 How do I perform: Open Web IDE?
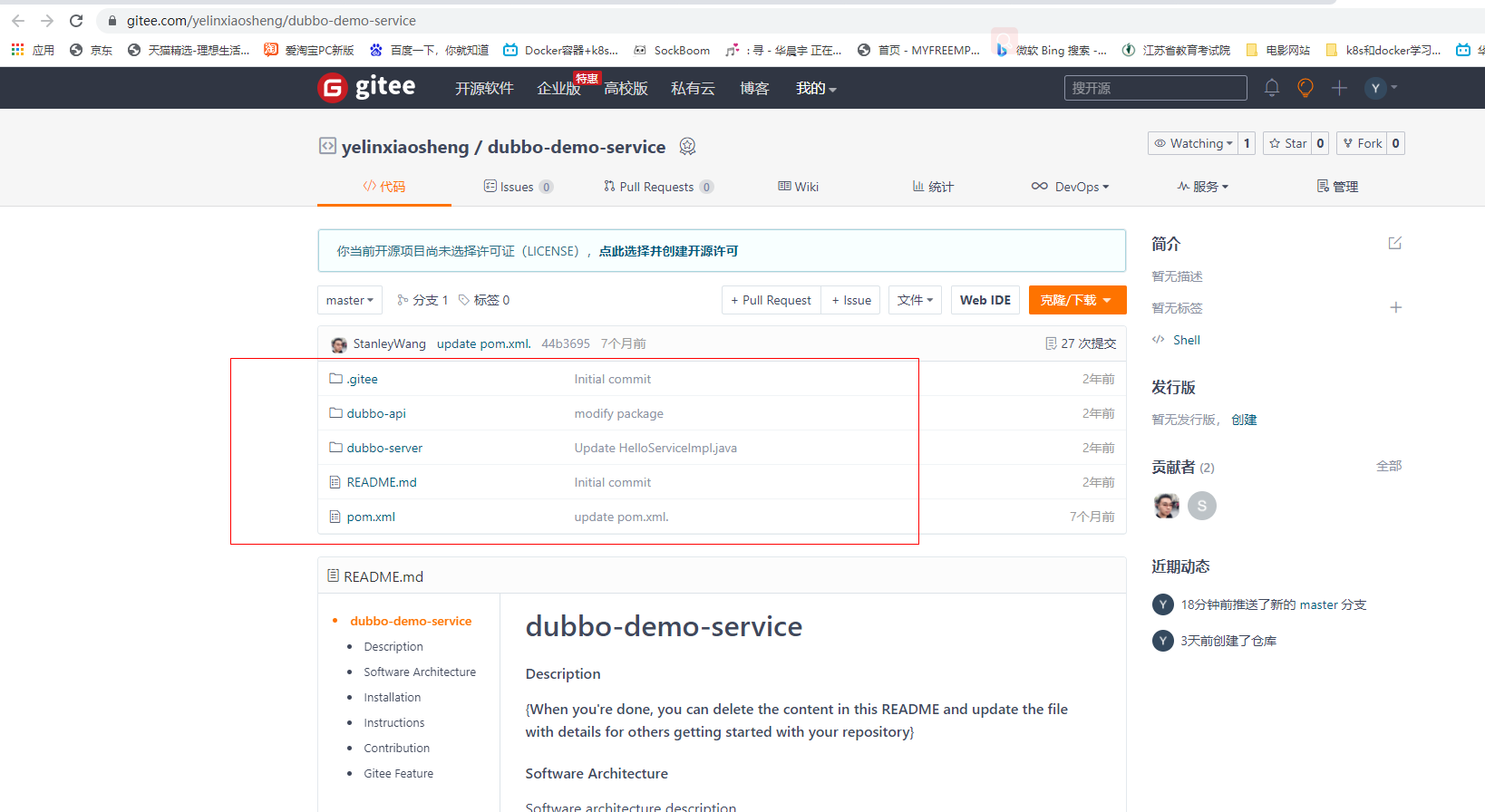click(985, 300)
